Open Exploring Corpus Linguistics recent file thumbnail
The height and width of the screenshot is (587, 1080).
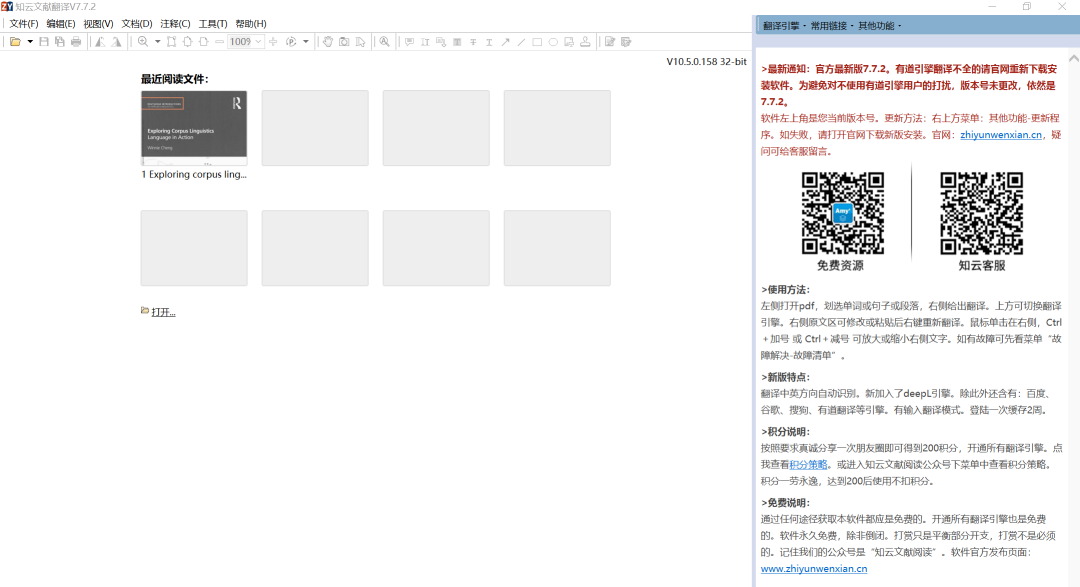click(194, 127)
